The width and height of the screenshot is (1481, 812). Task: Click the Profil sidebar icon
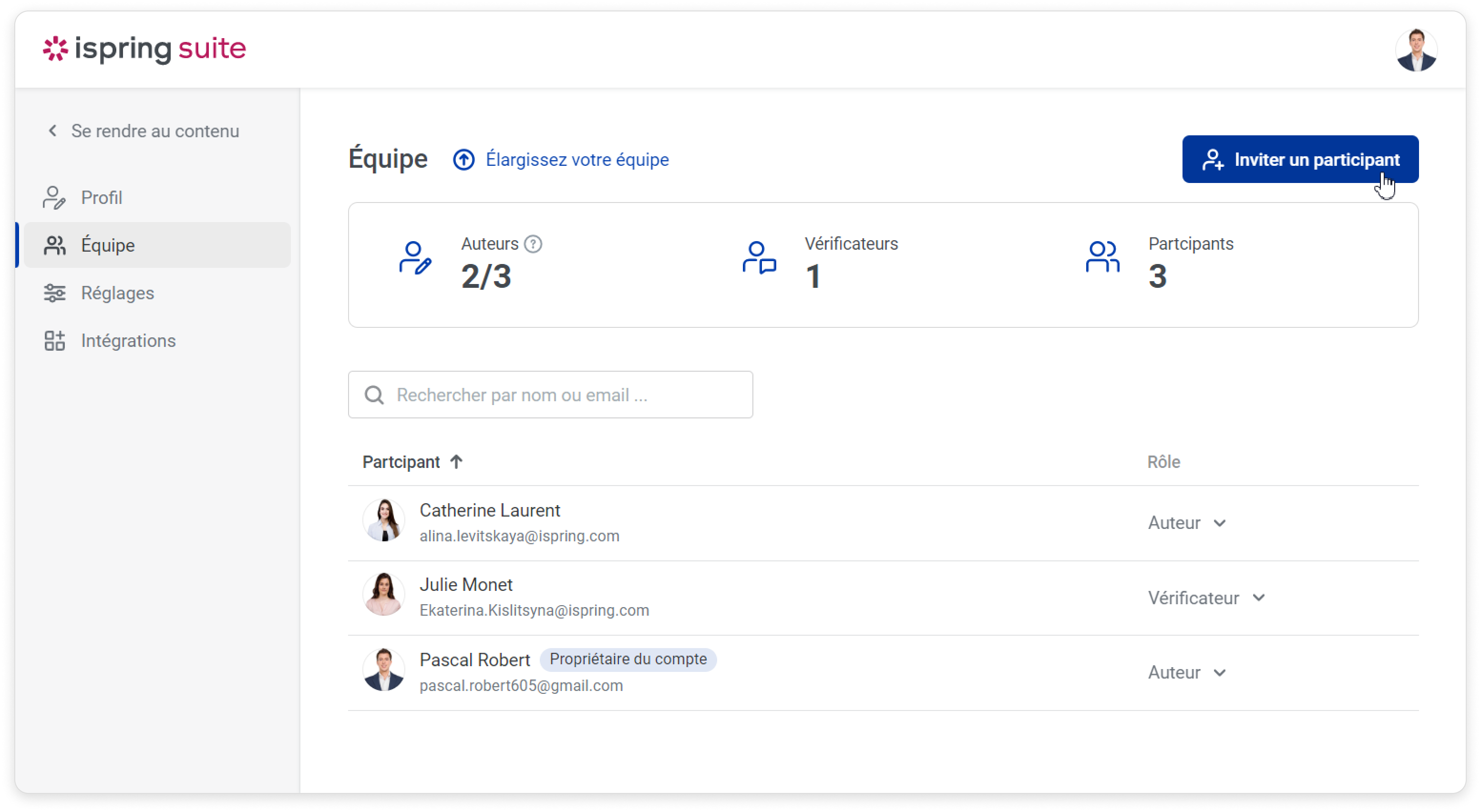coord(54,198)
